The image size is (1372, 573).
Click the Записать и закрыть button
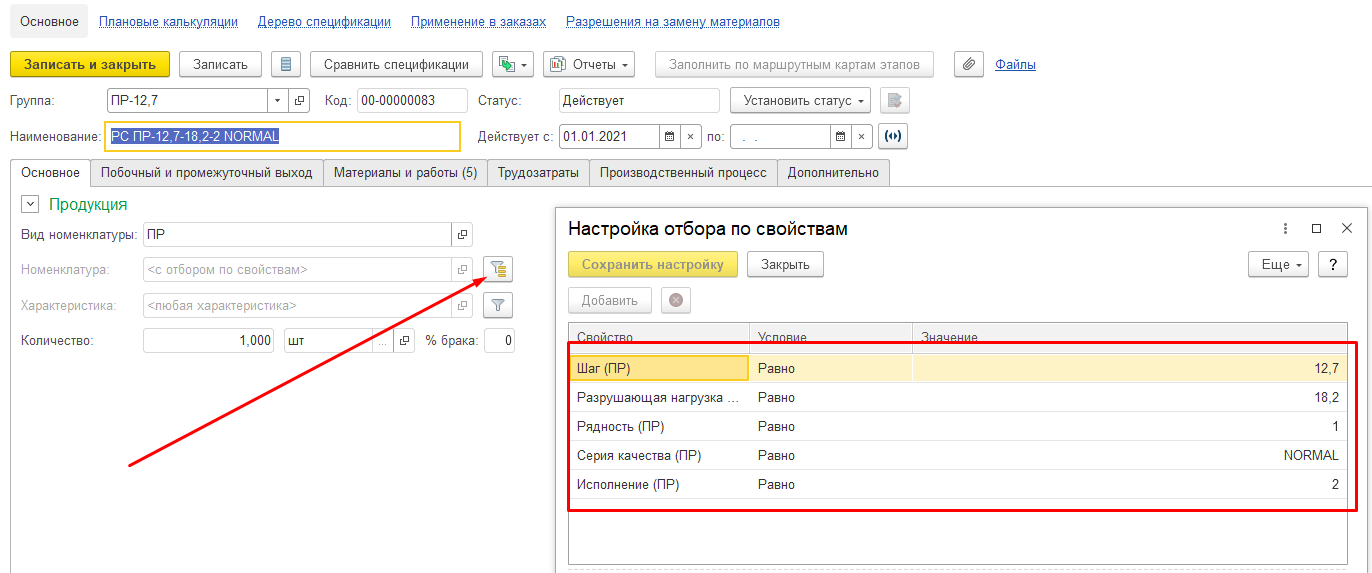90,64
